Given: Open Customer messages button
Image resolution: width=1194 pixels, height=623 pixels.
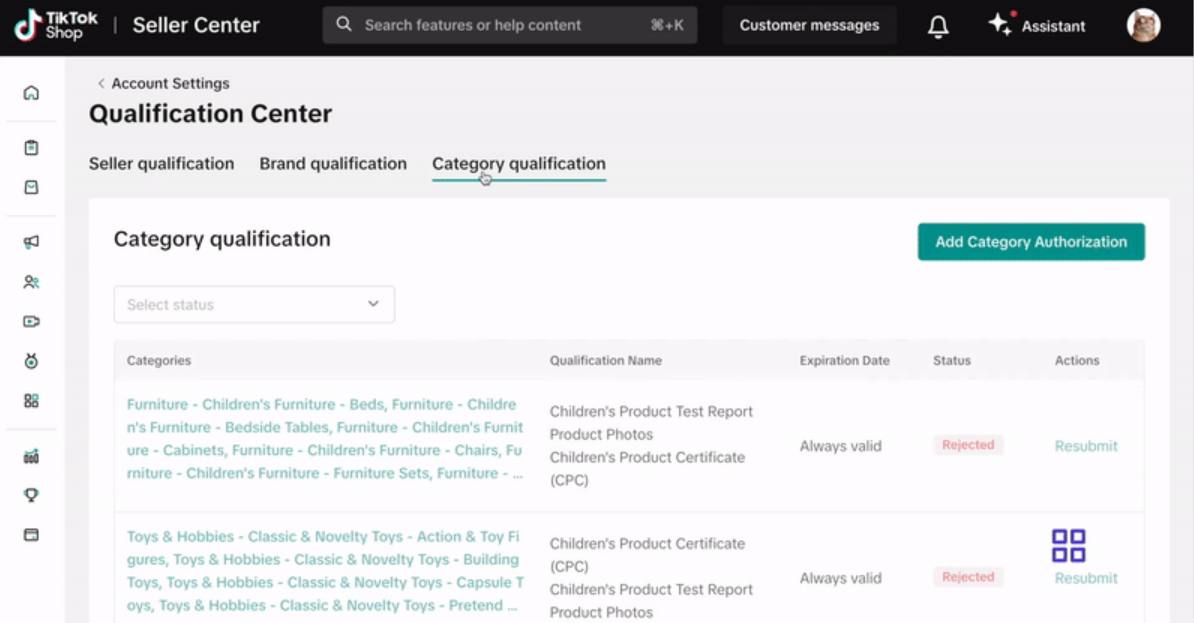Looking at the screenshot, I should (809, 25).
